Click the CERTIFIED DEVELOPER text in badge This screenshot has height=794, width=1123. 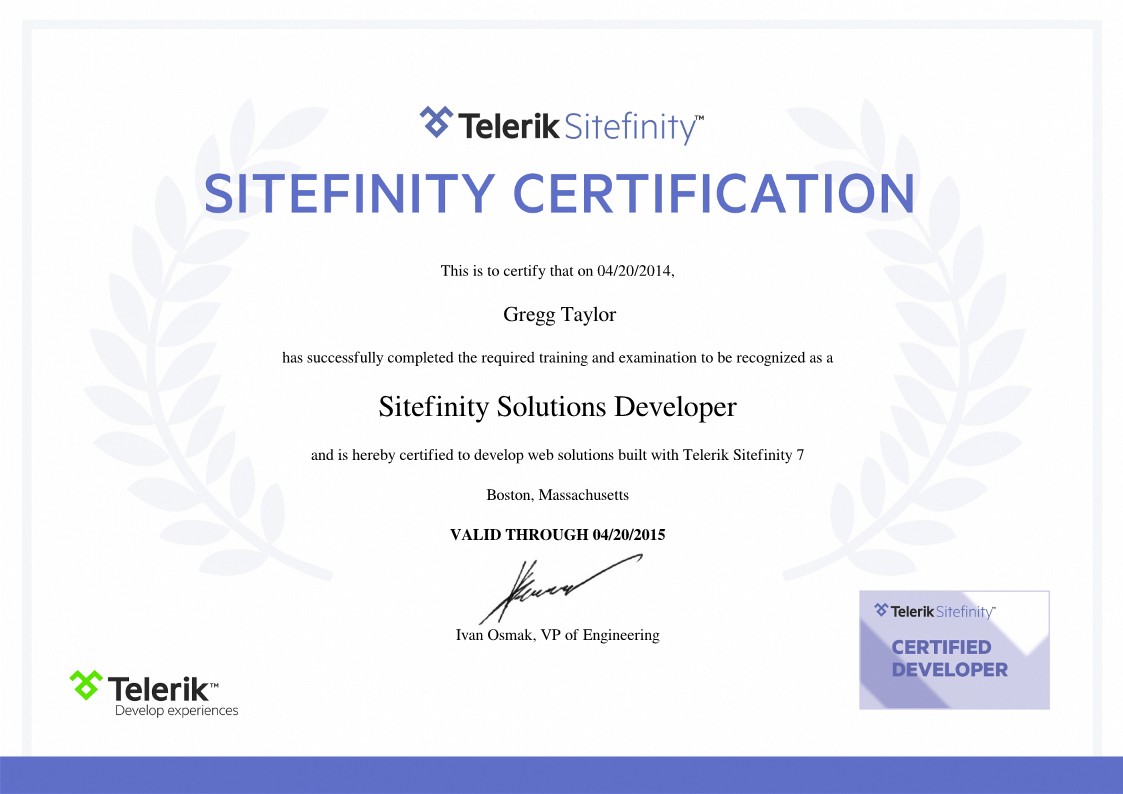(949, 658)
